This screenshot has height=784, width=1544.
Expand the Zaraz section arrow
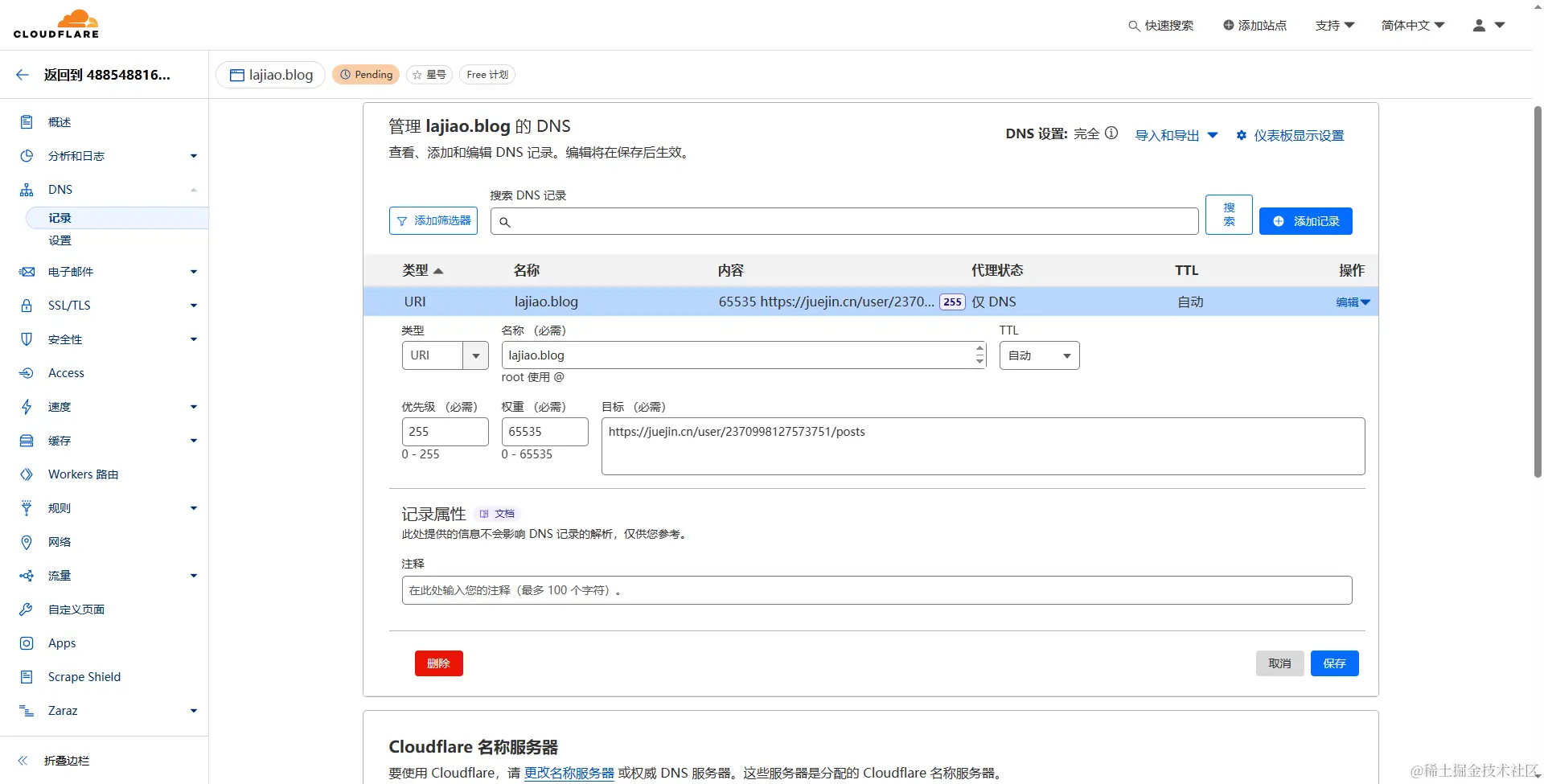tap(194, 711)
